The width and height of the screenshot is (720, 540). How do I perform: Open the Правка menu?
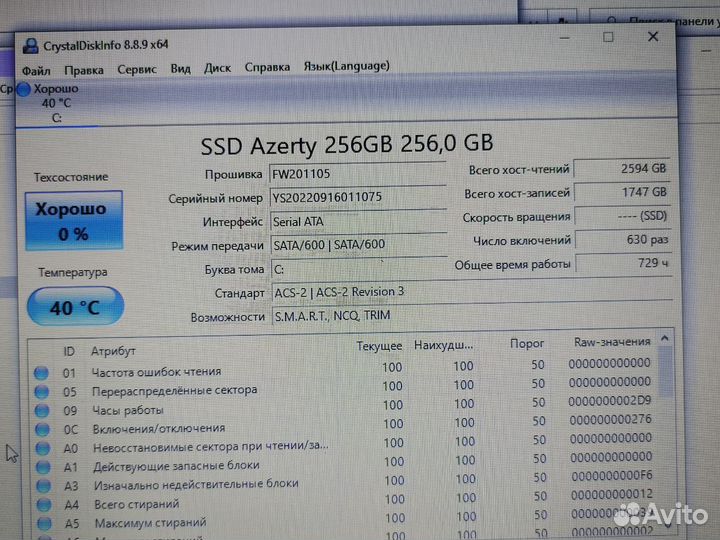point(84,70)
